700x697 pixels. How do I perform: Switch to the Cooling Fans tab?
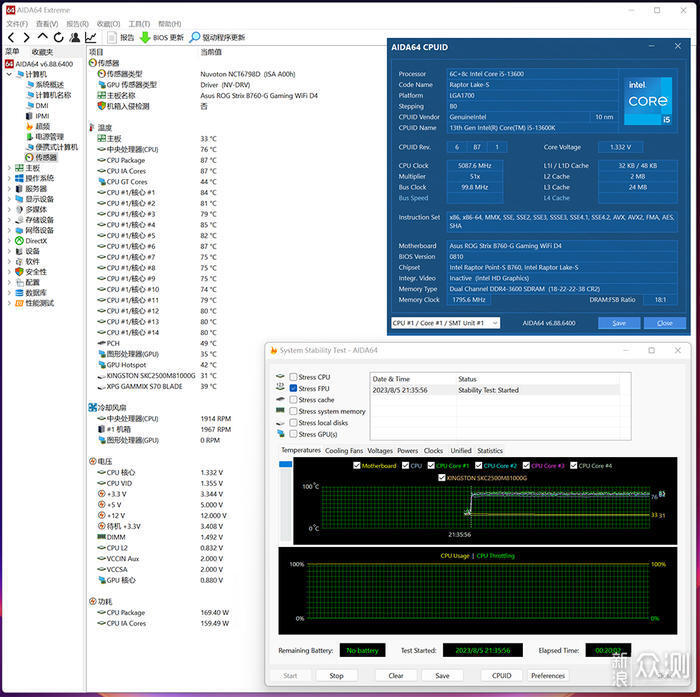(344, 451)
